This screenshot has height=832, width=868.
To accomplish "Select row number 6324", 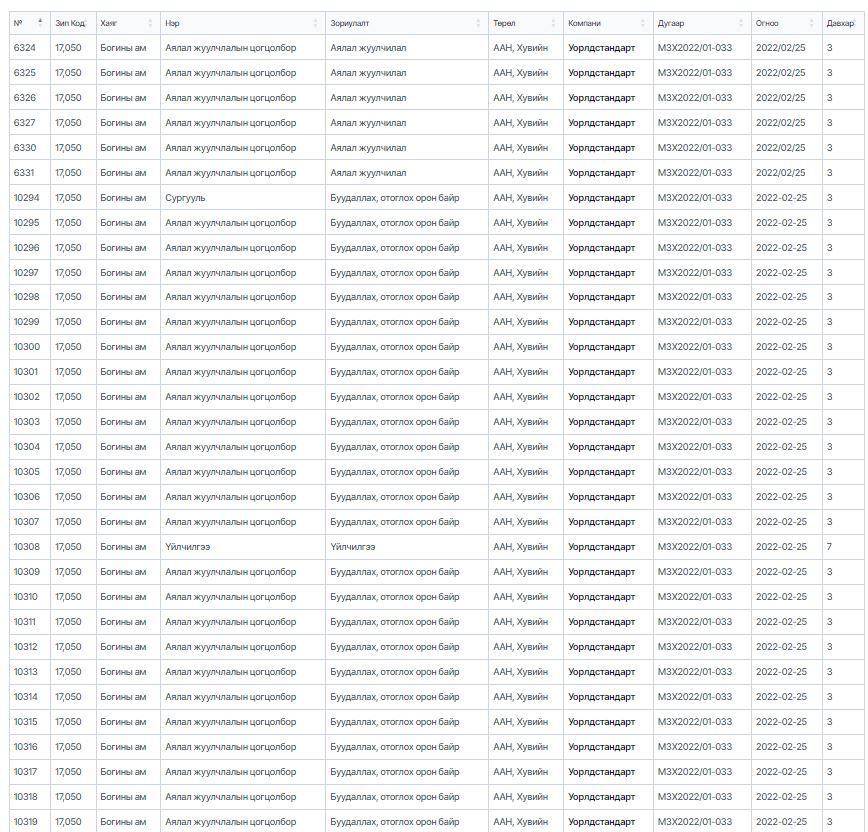I will click(24, 48).
